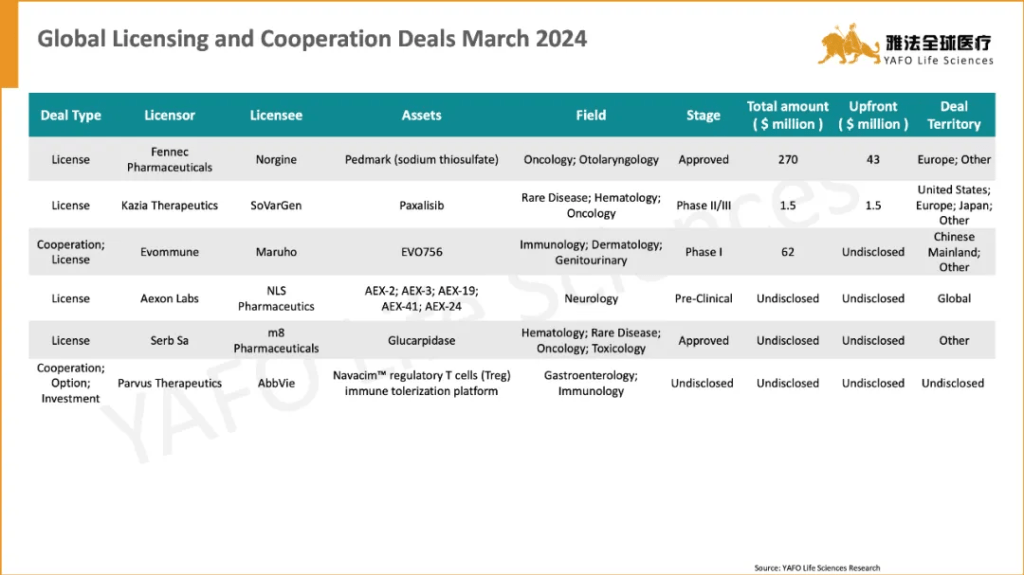Click the 'Source: YAFO Life Sciences Research' footnote
1024x575 pixels.
click(x=817, y=568)
